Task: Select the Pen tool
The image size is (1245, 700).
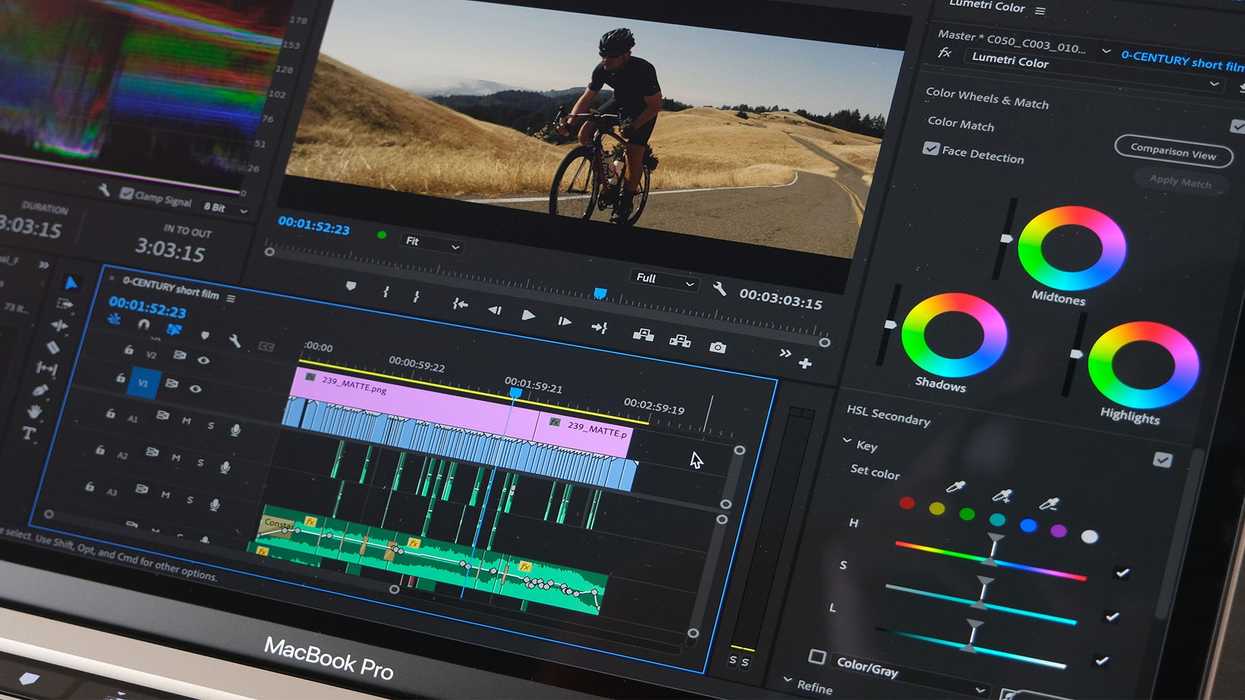Action: 41,390
